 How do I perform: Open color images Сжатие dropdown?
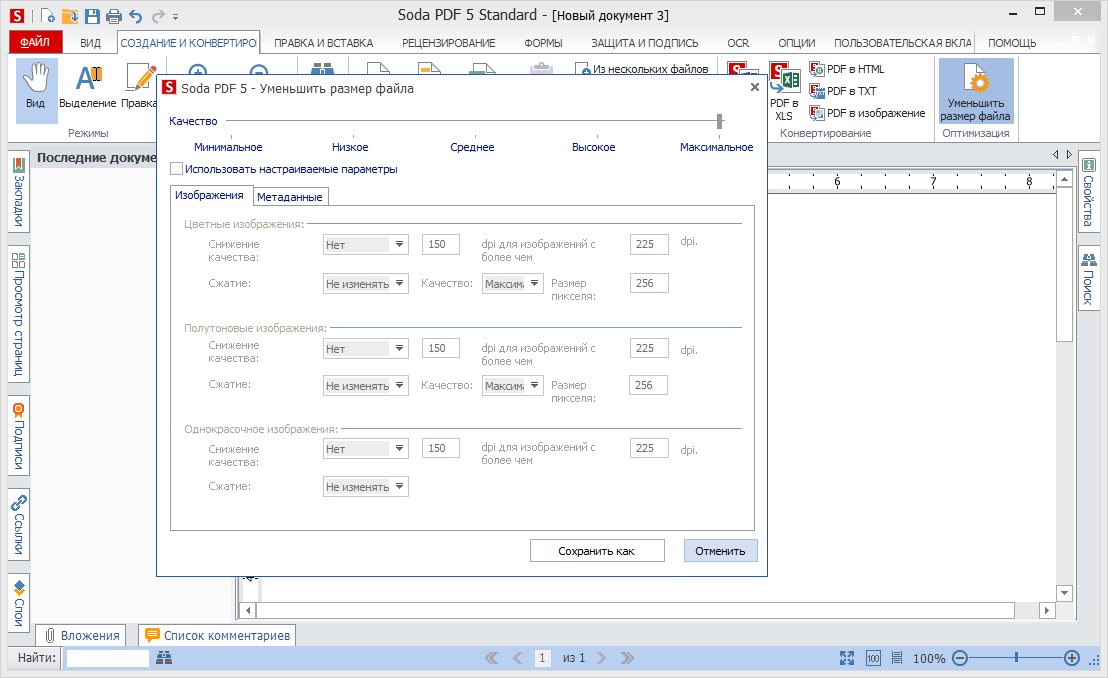[365, 284]
